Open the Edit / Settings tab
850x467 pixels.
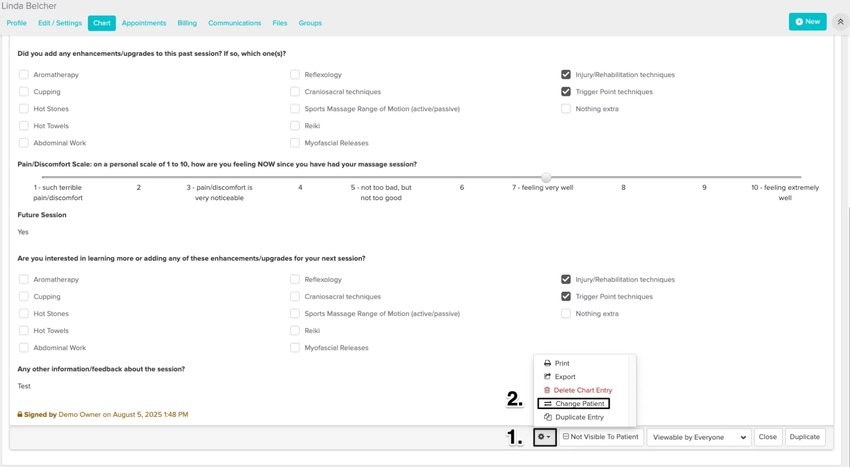click(60, 23)
